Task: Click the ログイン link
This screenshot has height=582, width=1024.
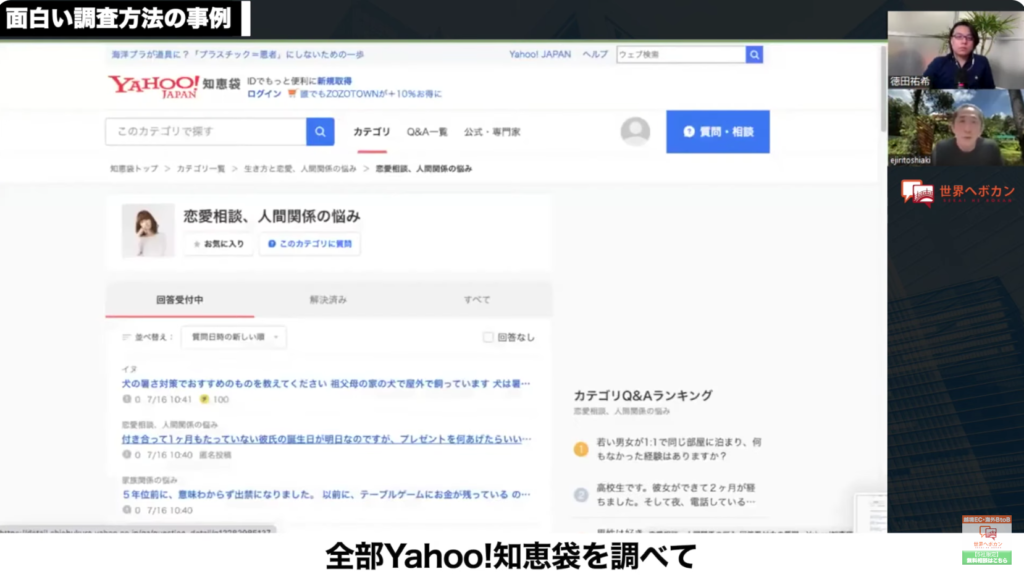Action: (264, 94)
